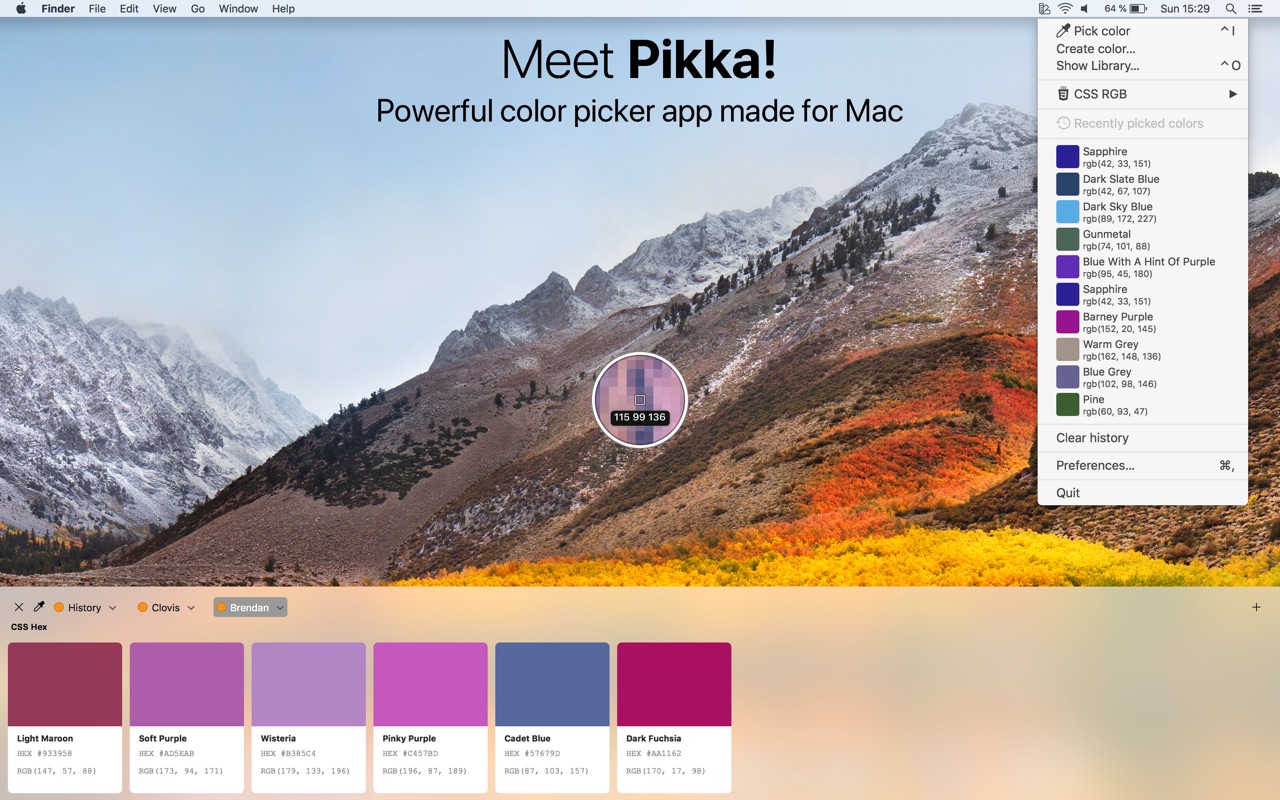This screenshot has height=800, width=1280.
Task: Choose Clear history in menu
Action: point(1142,438)
